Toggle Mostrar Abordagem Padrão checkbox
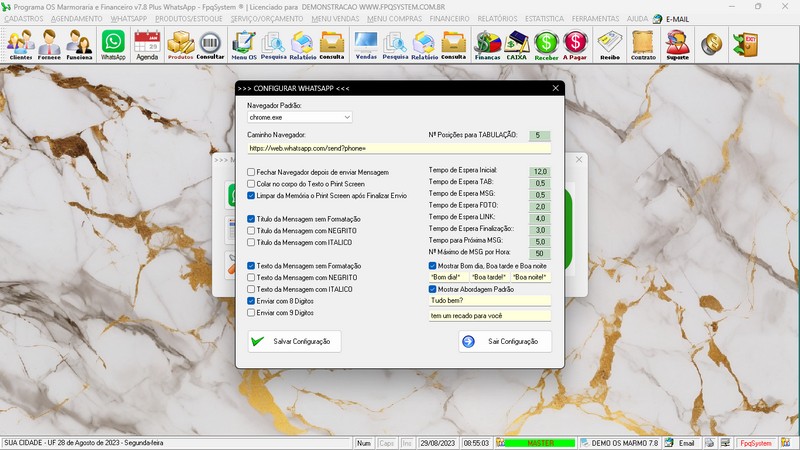Image resolution: width=800 pixels, height=450 pixels. click(433, 290)
